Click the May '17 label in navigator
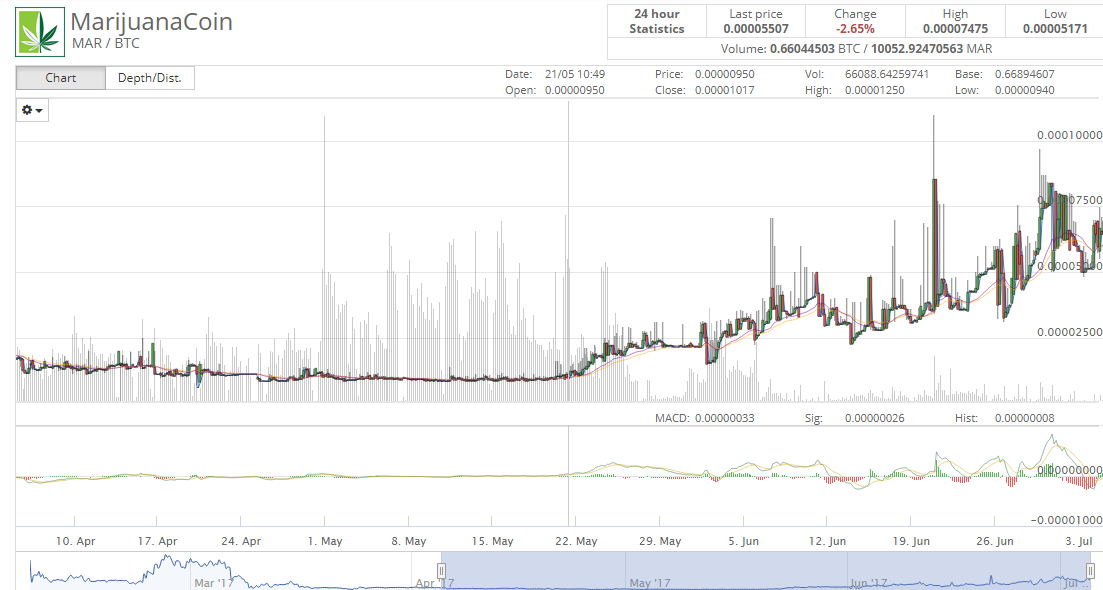 [x=650, y=582]
